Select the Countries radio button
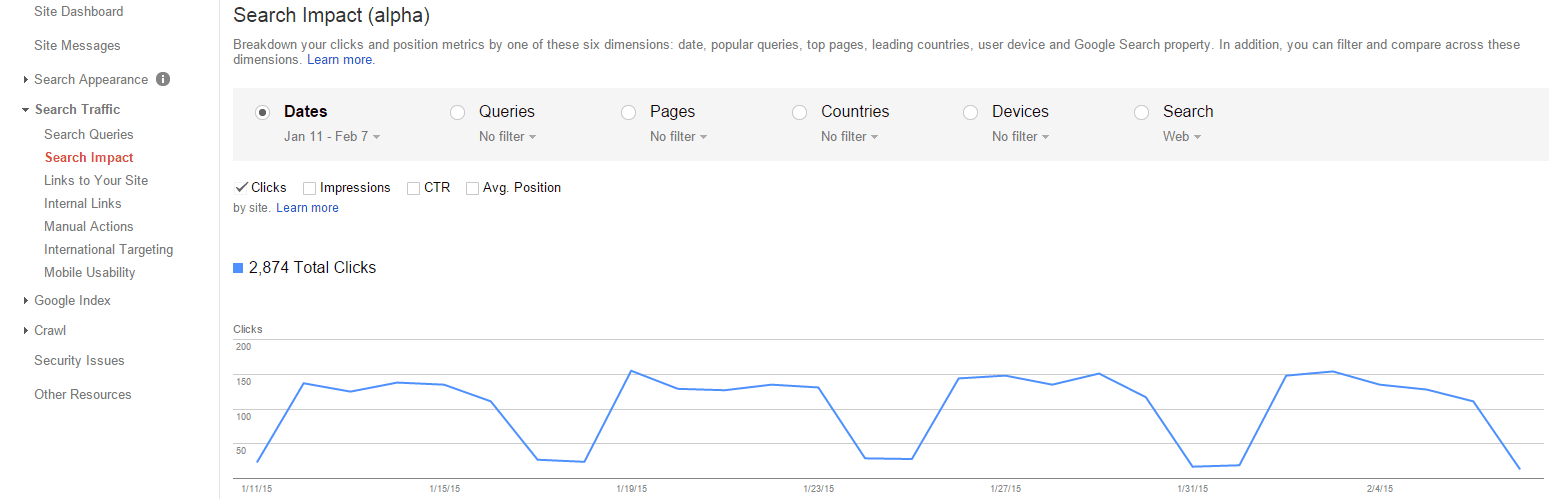 click(x=800, y=112)
